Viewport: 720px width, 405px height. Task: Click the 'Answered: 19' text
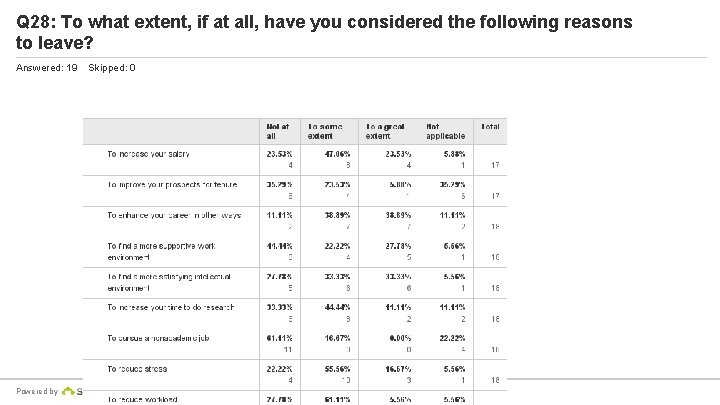[x=46, y=68]
